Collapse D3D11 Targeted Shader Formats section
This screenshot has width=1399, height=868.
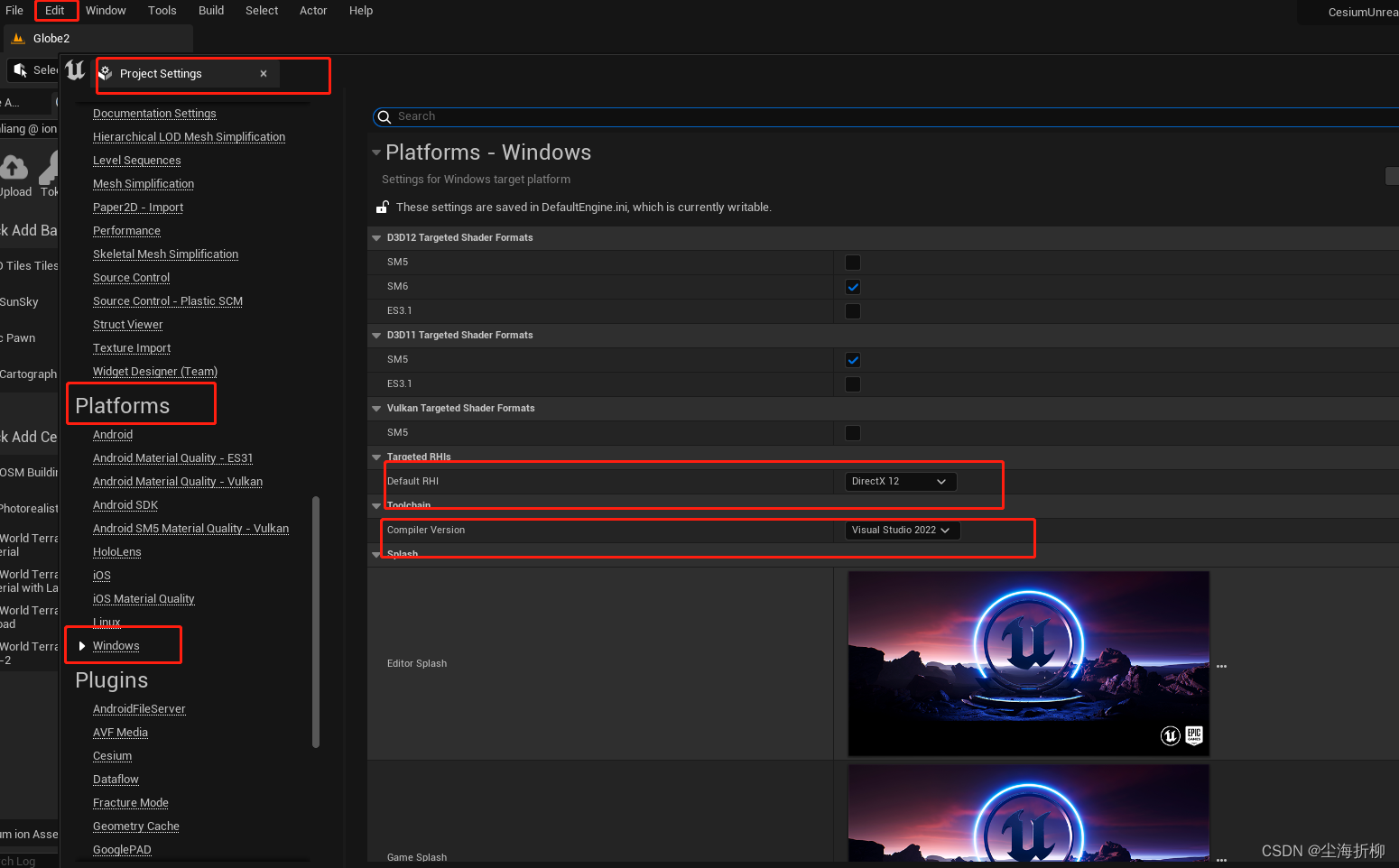click(x=376, y=336)
